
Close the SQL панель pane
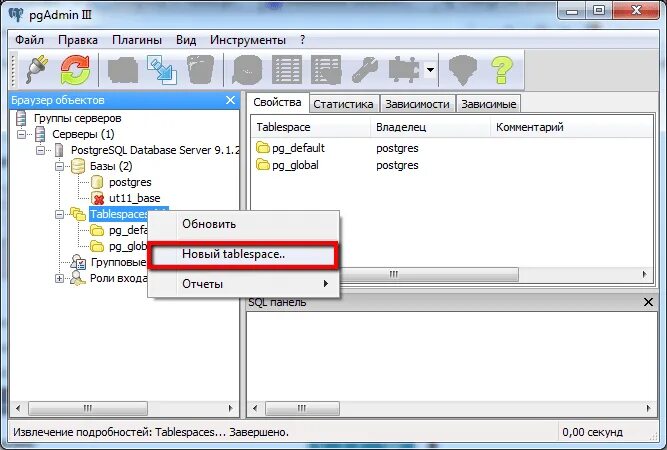(x=648, y=302)
